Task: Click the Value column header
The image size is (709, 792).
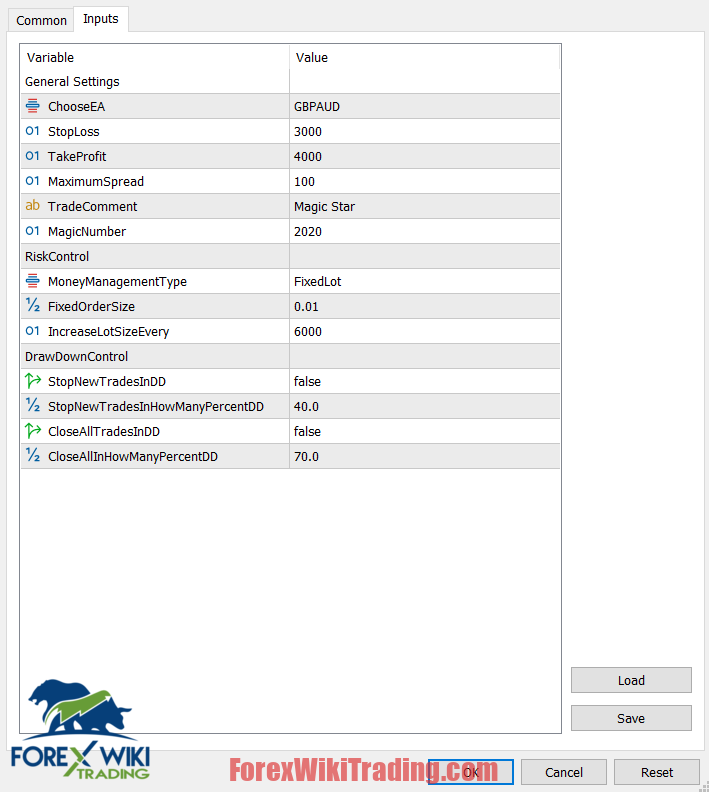Action: coord(425,58)
